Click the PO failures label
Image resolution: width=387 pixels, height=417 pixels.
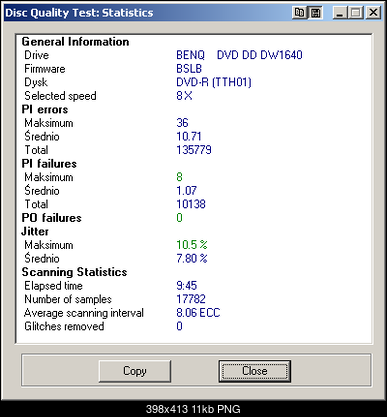(x=51, y=218)
